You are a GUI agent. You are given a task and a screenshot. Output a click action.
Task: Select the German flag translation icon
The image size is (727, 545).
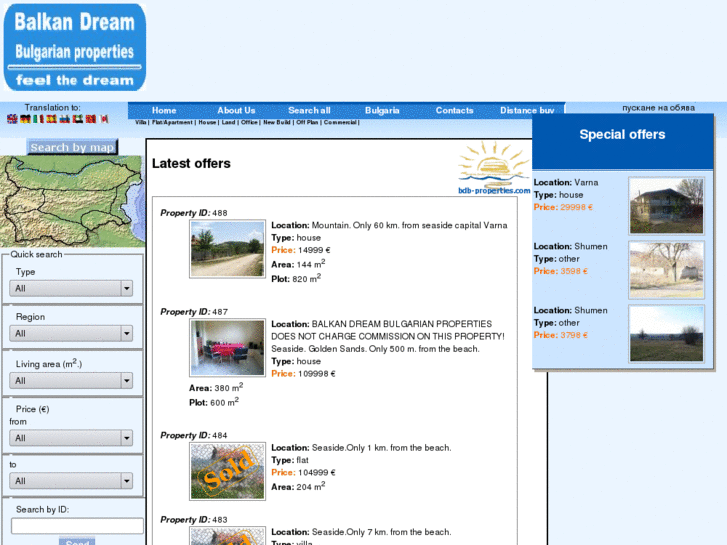(x=26, y=119)
